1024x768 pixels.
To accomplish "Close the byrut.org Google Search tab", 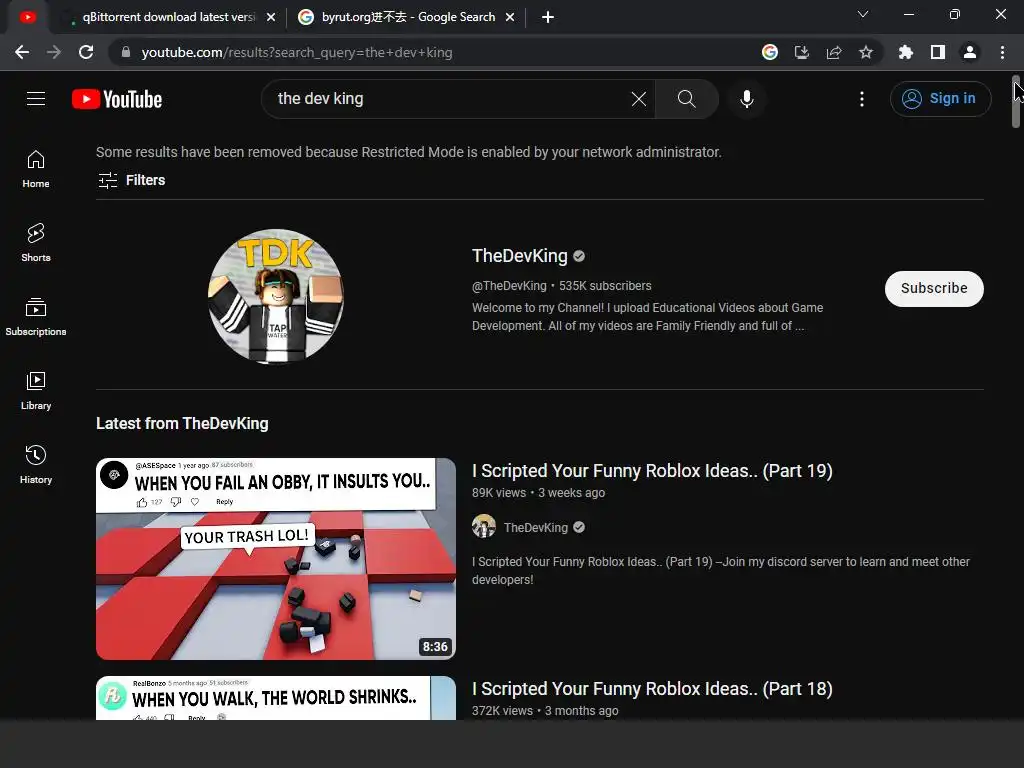I will tap(510, 17).
